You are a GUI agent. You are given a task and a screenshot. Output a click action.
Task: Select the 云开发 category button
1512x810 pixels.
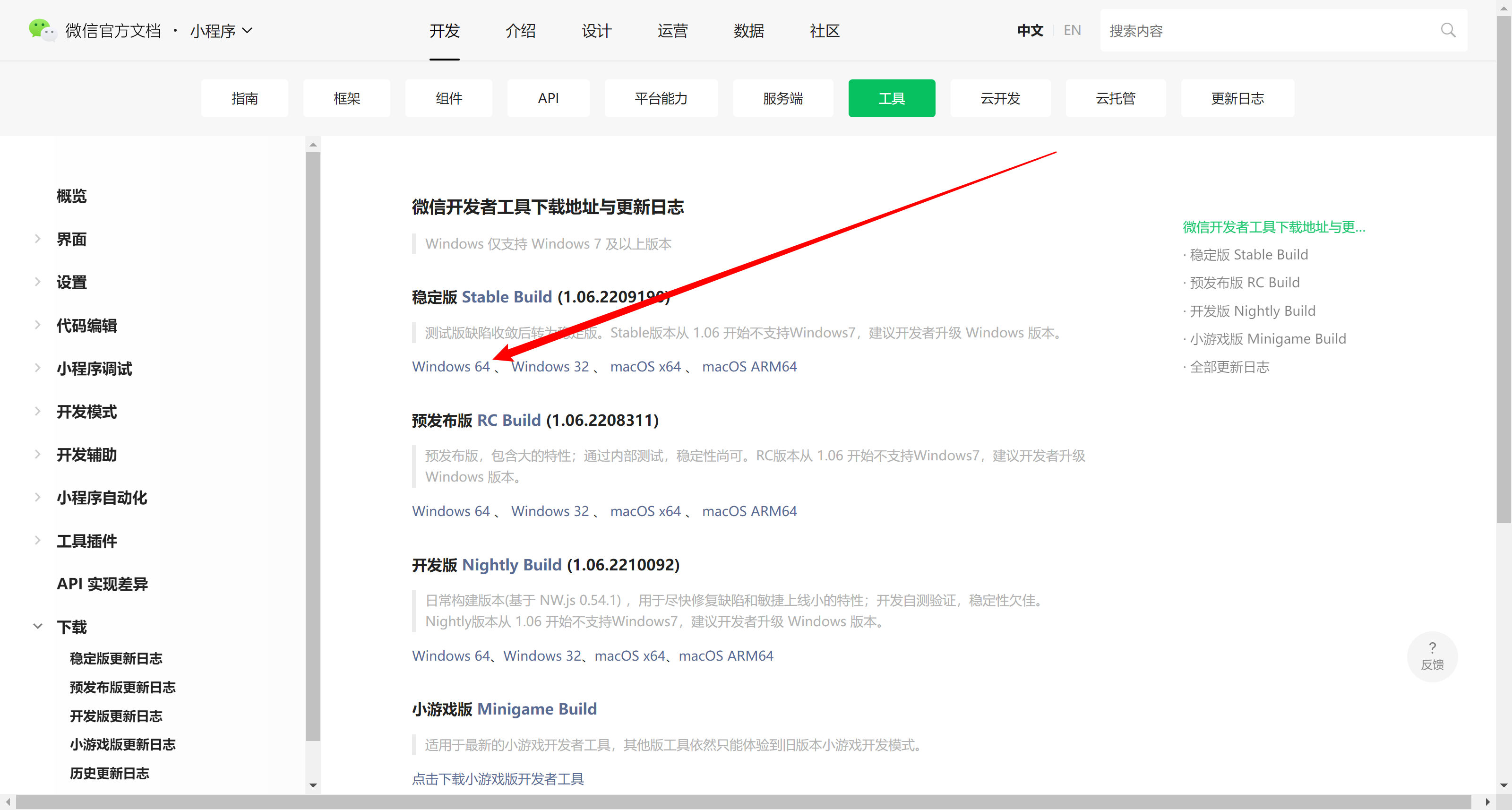tap(1000, 98)
